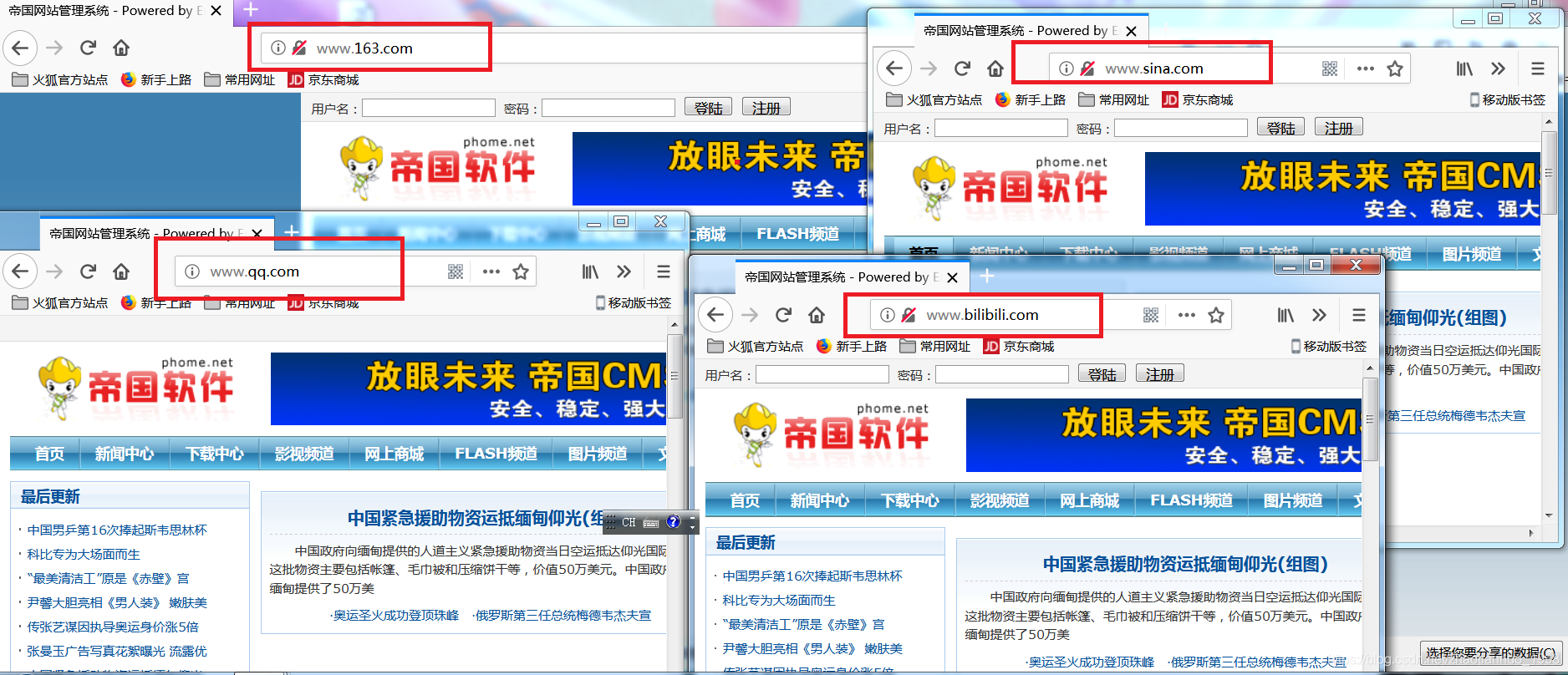This screenshot has height=675, width=1568.
Task: Open 移动版书签 in the bilibili.com window
Action: click(x=1329, y=347)
